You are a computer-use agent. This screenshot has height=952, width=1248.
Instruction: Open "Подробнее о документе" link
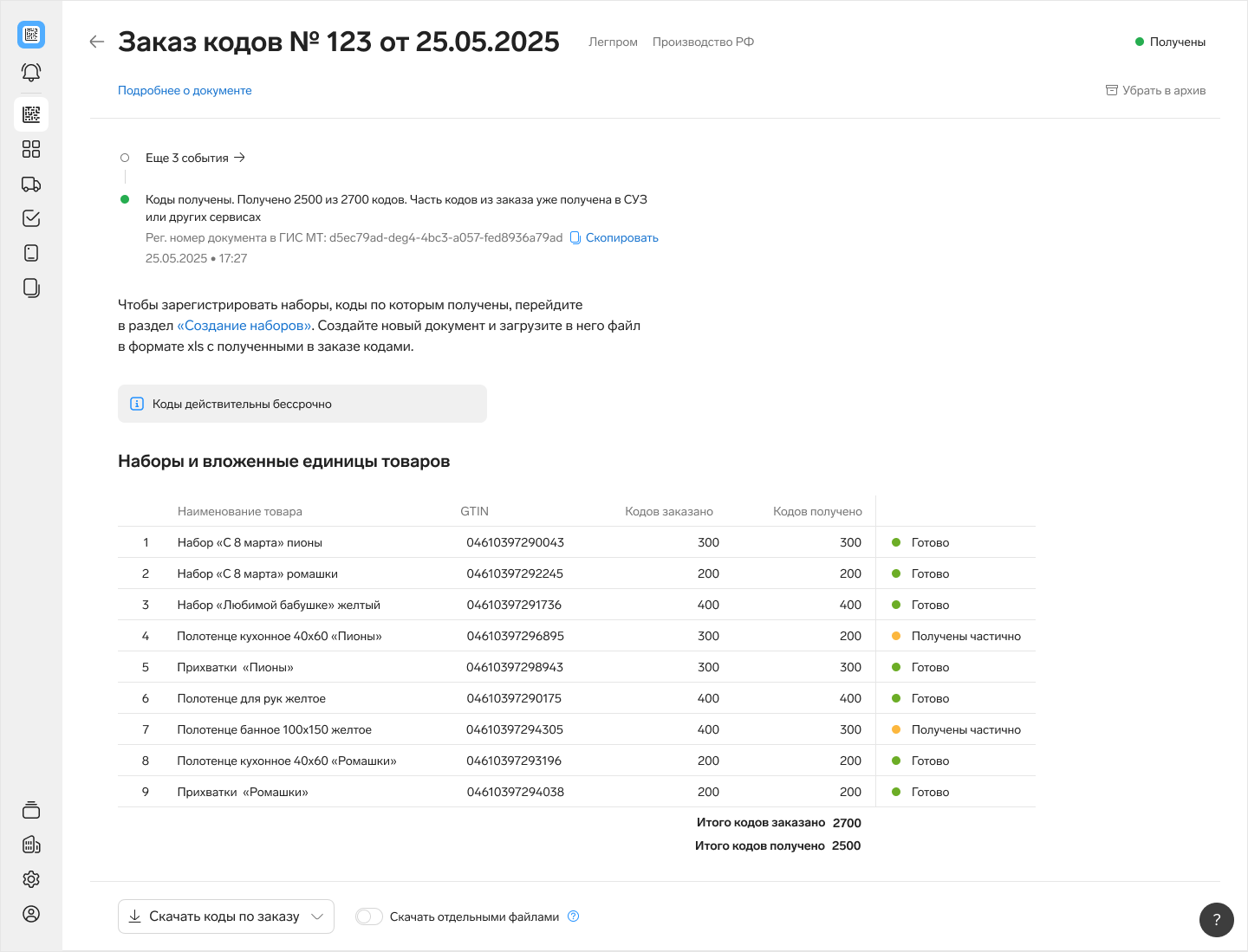[185, 90]
